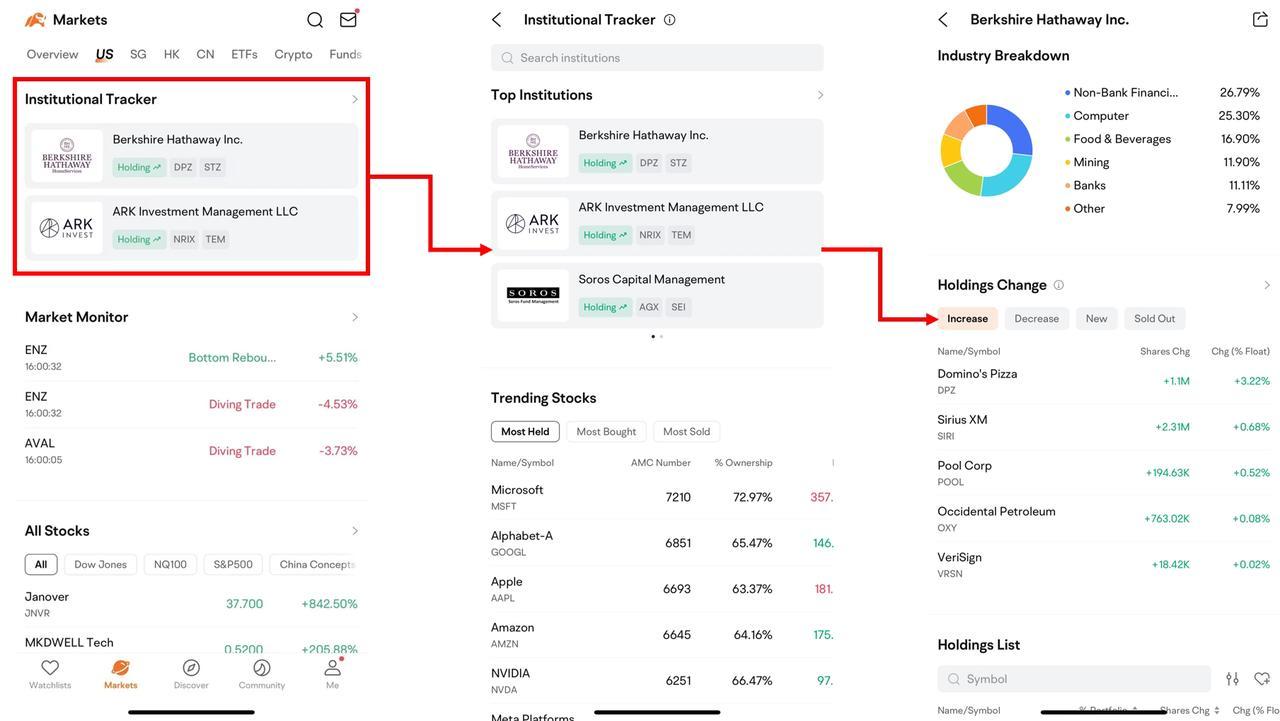The width and height of the screenshot is (1280, 721).
Task: Open the Janover JNVR stock row
Action: (x=191, y=604)
